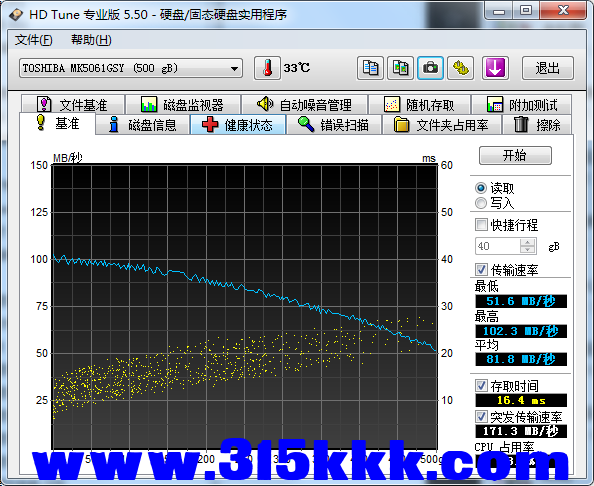
Task: Click the purple download arrow icon
Action: 495,68
